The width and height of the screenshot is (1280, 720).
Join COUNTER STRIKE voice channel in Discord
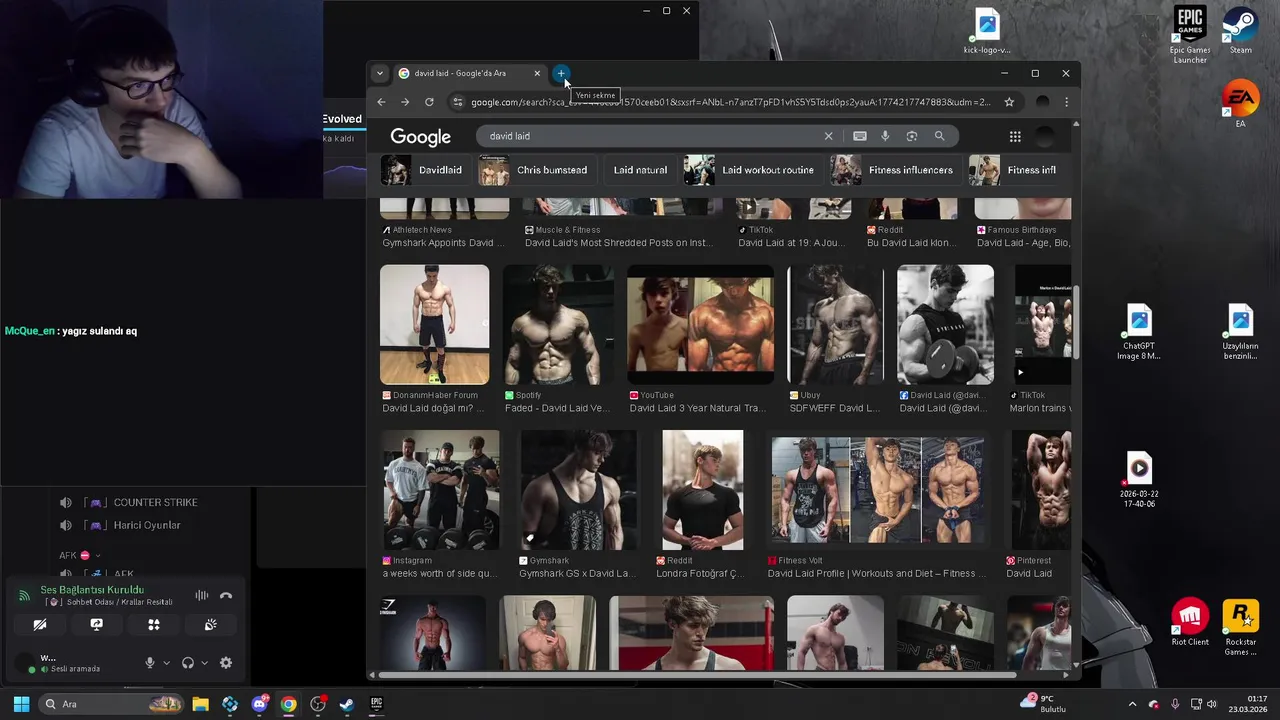point(155,502)
